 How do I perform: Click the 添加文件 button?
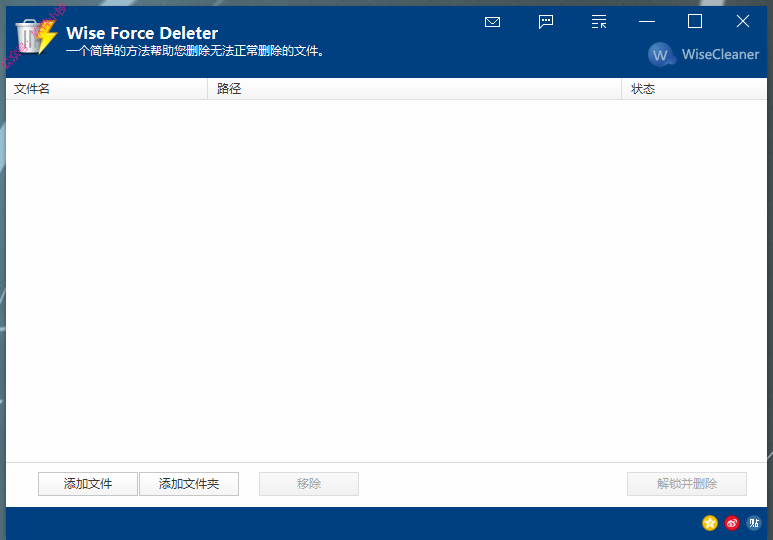[x=88, y=484]
